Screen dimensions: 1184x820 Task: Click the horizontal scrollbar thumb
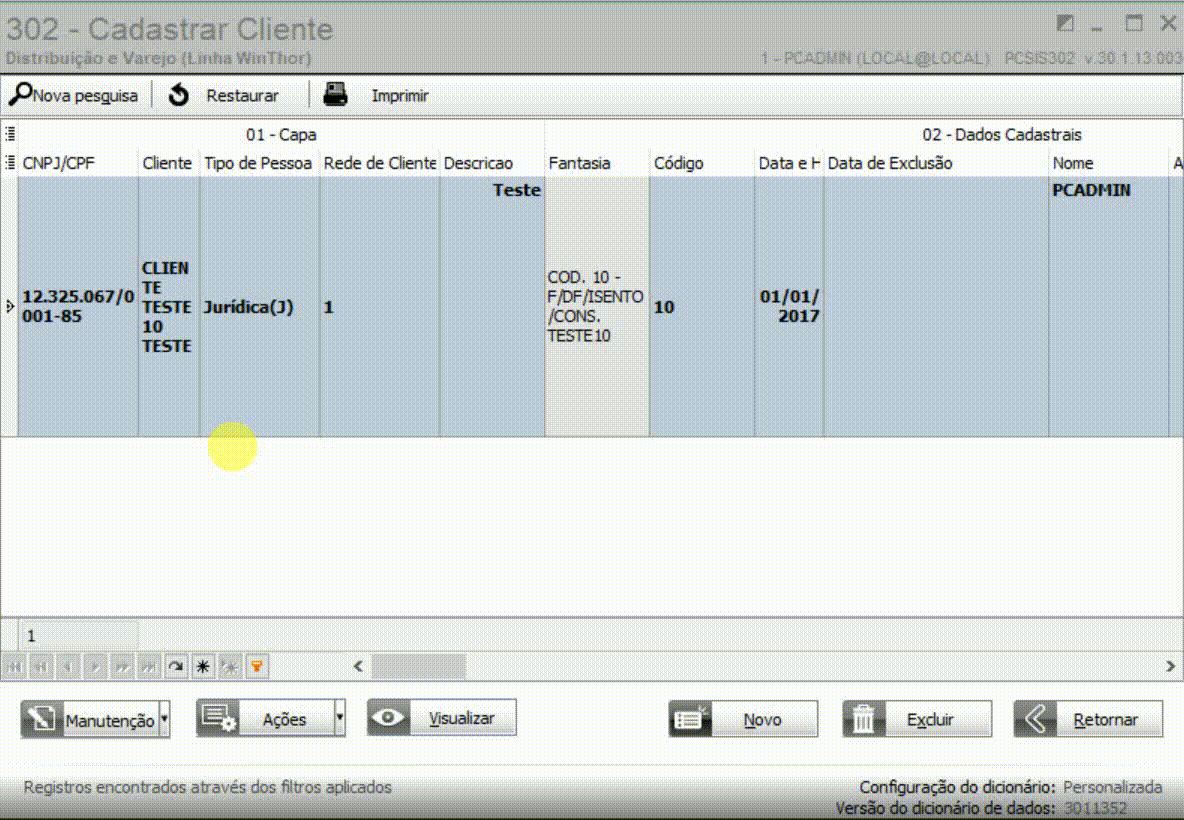(419, 666)
